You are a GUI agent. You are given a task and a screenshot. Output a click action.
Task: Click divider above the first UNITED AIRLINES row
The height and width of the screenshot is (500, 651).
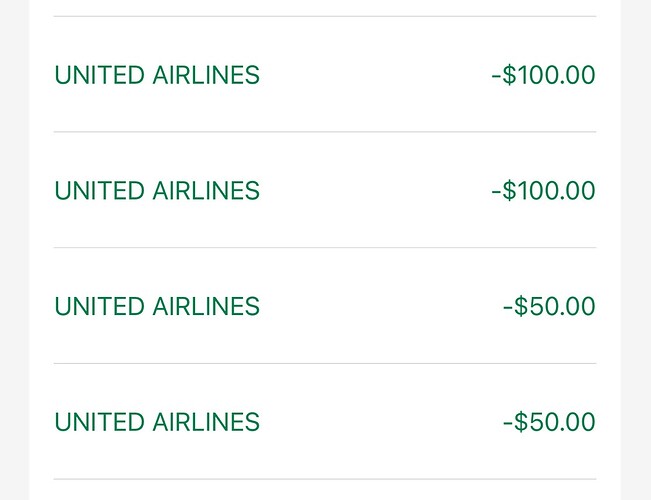(325, 16)
